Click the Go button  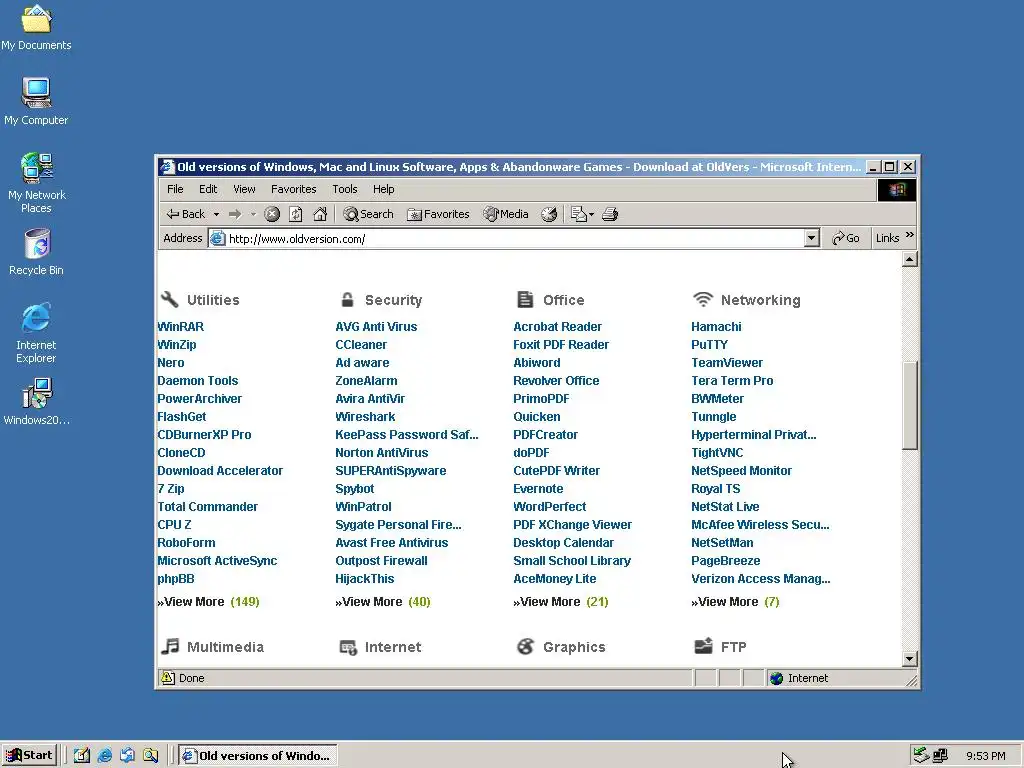(x=846, y=238)
